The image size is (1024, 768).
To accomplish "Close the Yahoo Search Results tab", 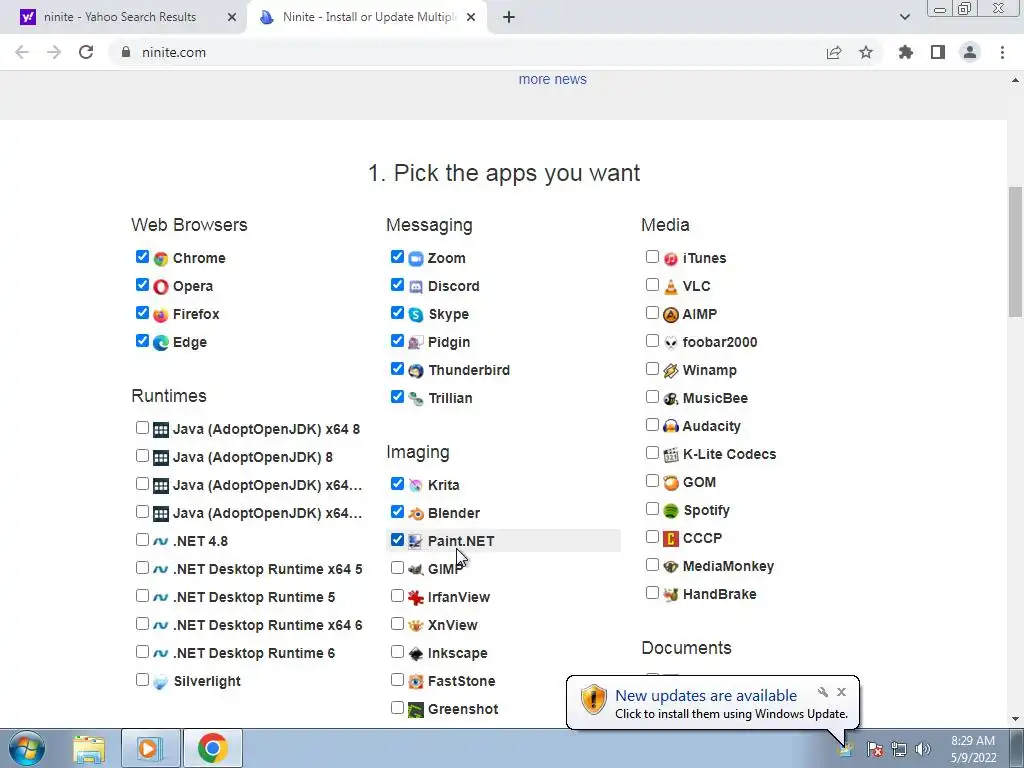I will (232, 18).
